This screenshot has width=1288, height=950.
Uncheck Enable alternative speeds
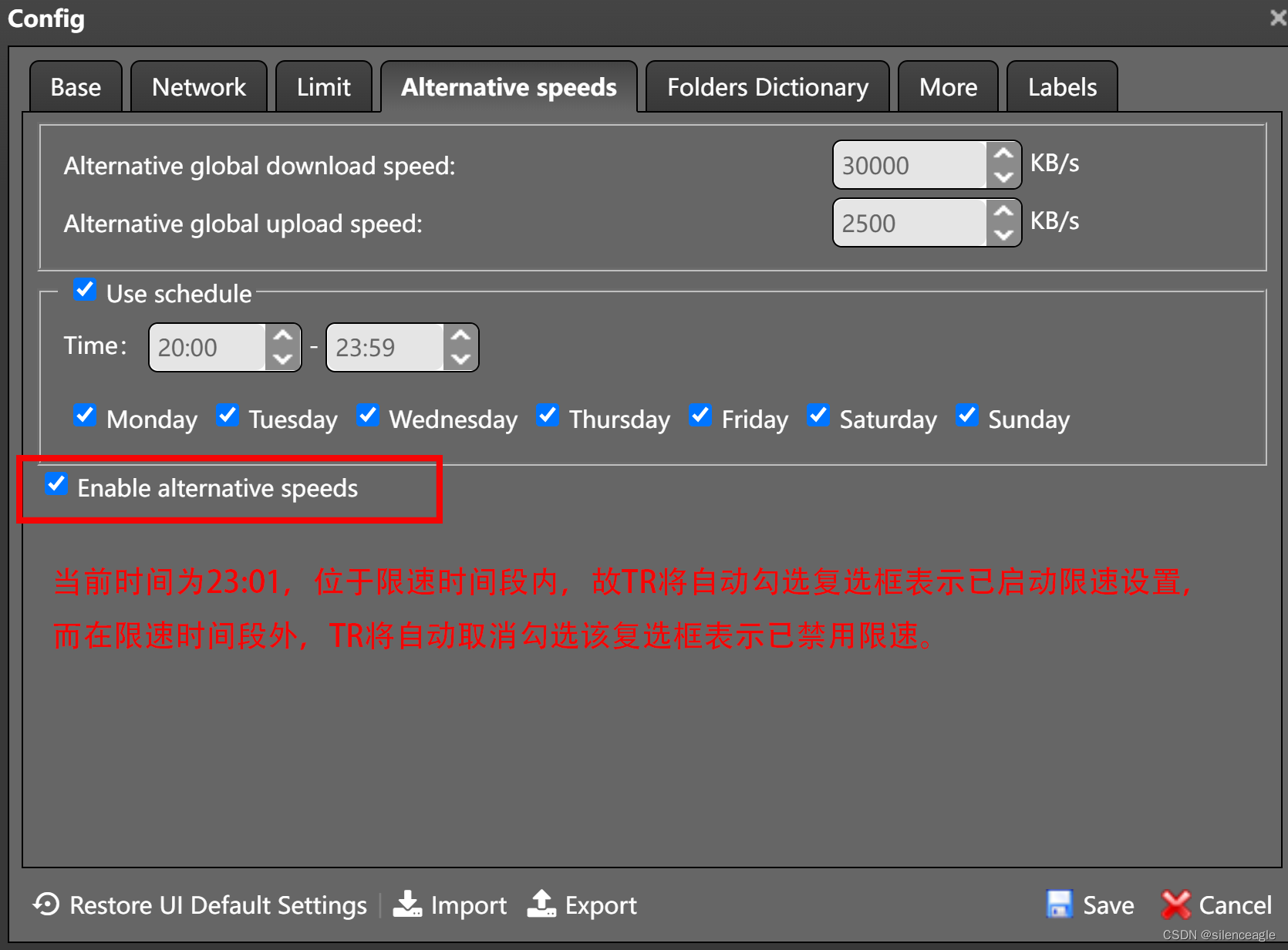[56, 484]
